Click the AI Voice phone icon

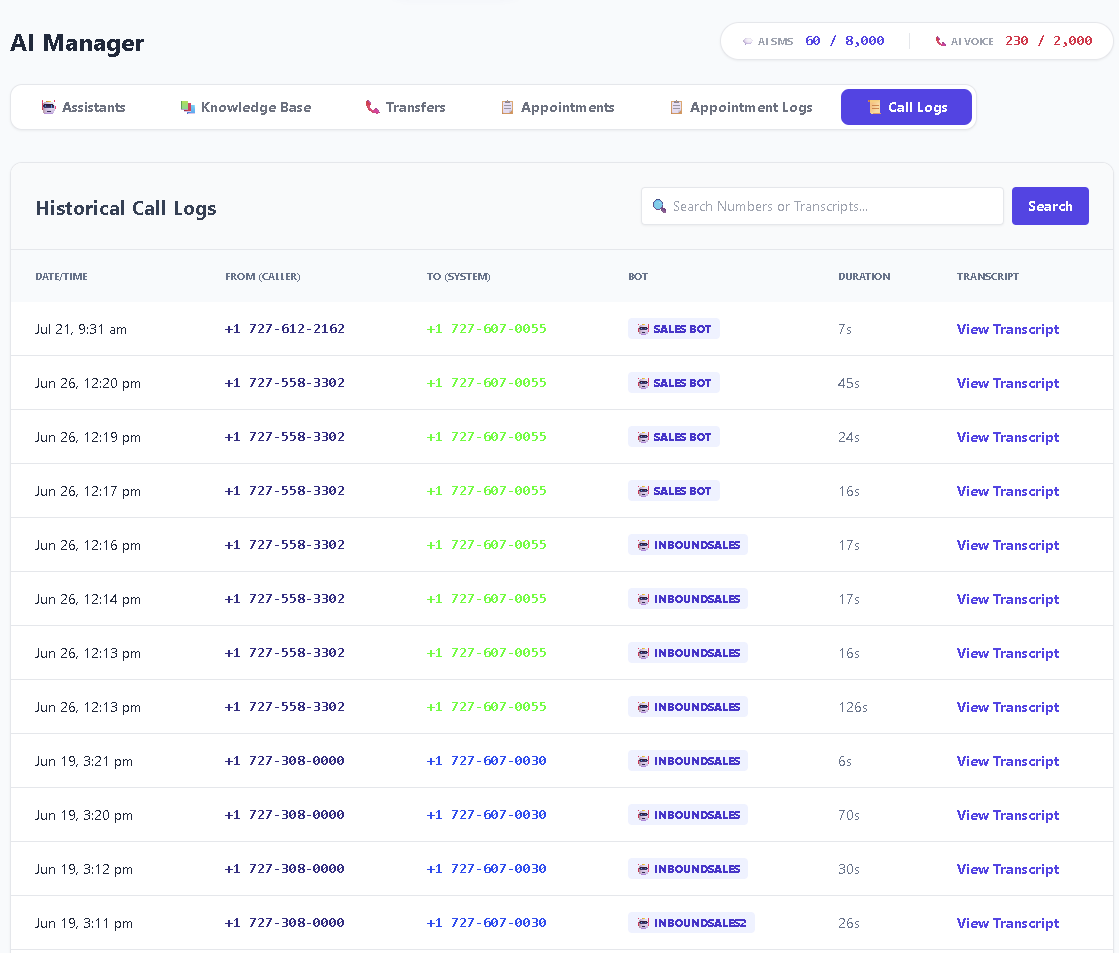(x=941, y=41)
